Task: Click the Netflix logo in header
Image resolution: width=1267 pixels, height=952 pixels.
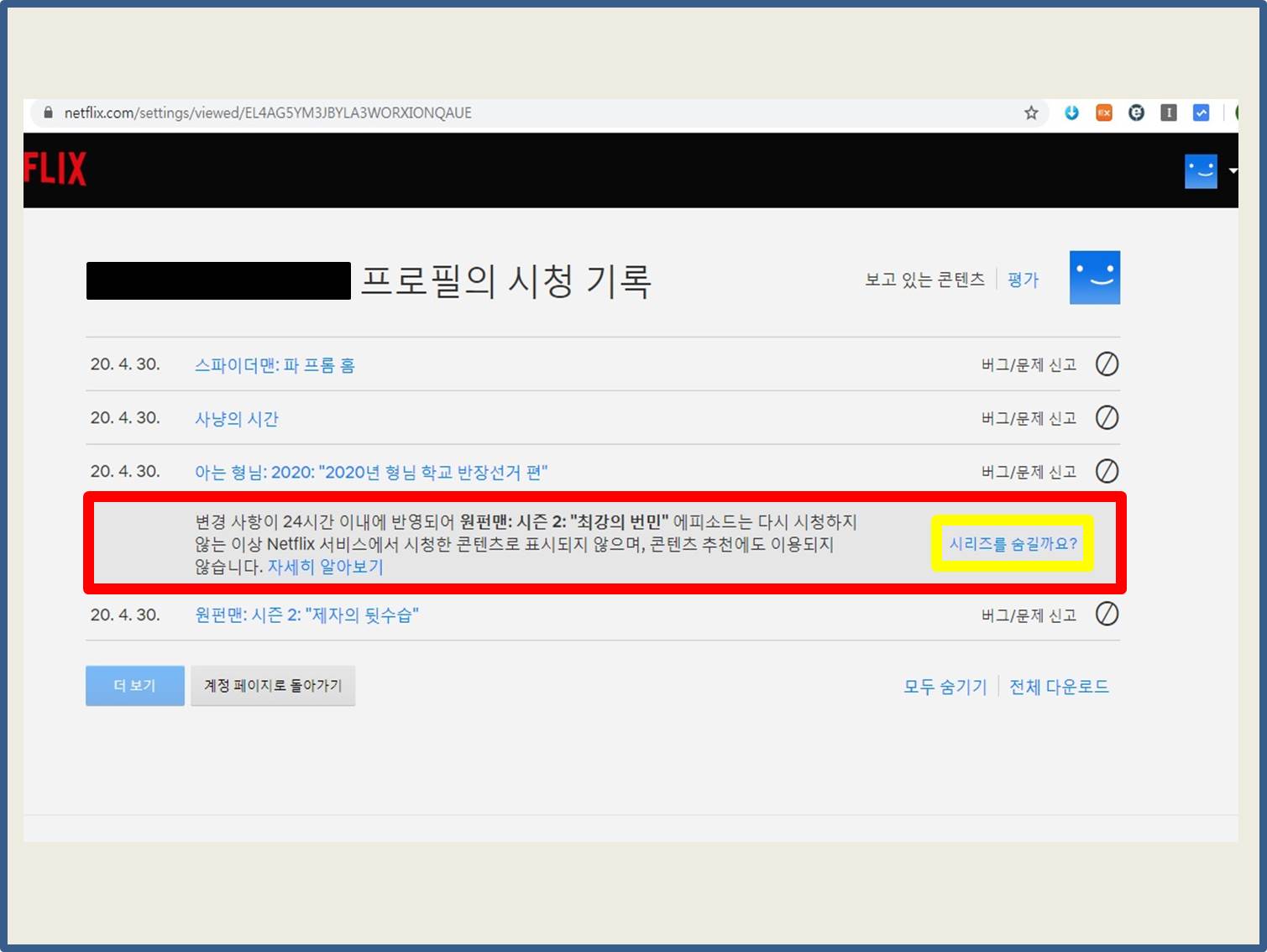Action: [x=55, y=169]
